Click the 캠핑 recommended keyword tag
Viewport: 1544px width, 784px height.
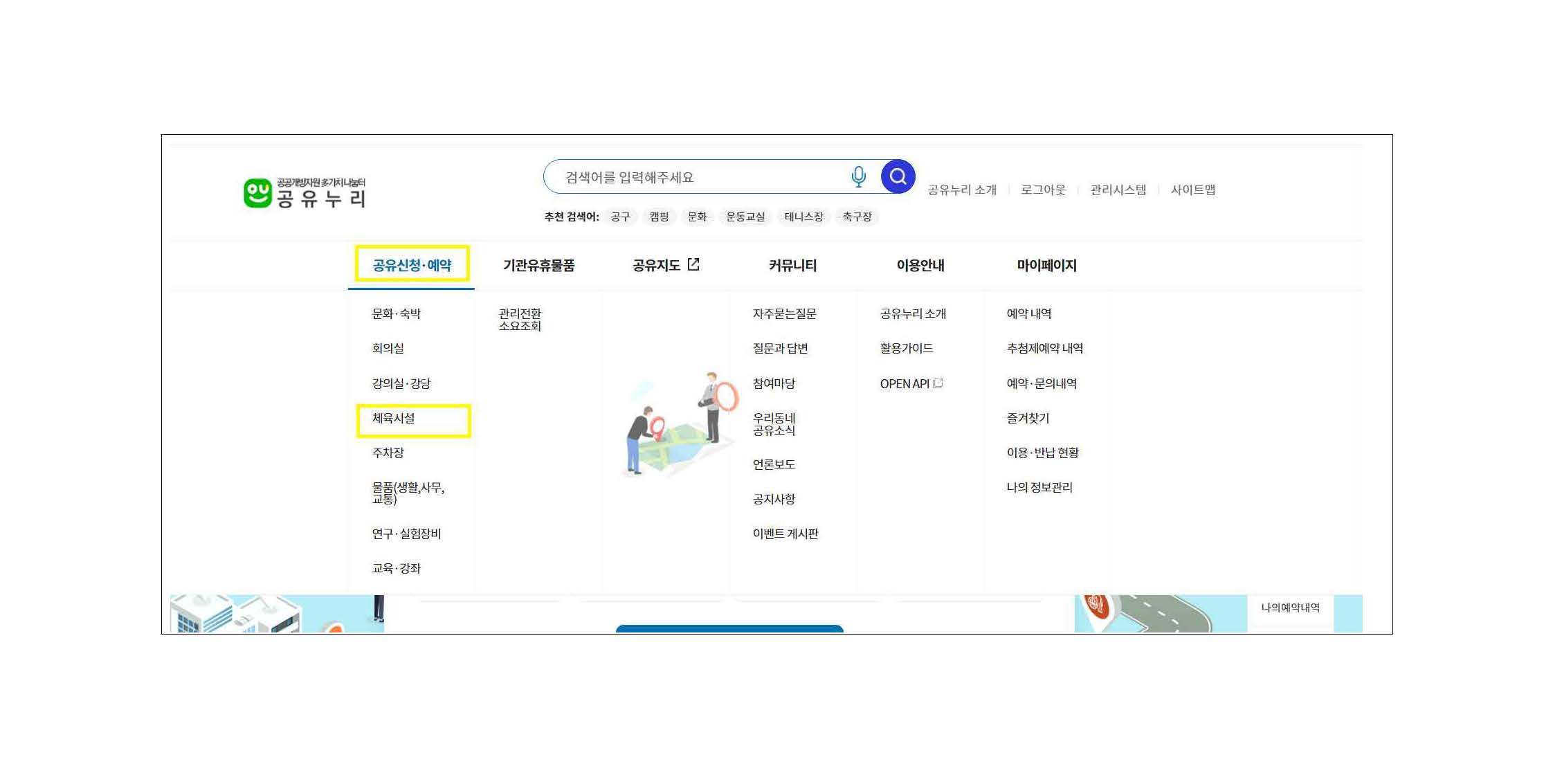pyautogui.click(x=658, y=217)
